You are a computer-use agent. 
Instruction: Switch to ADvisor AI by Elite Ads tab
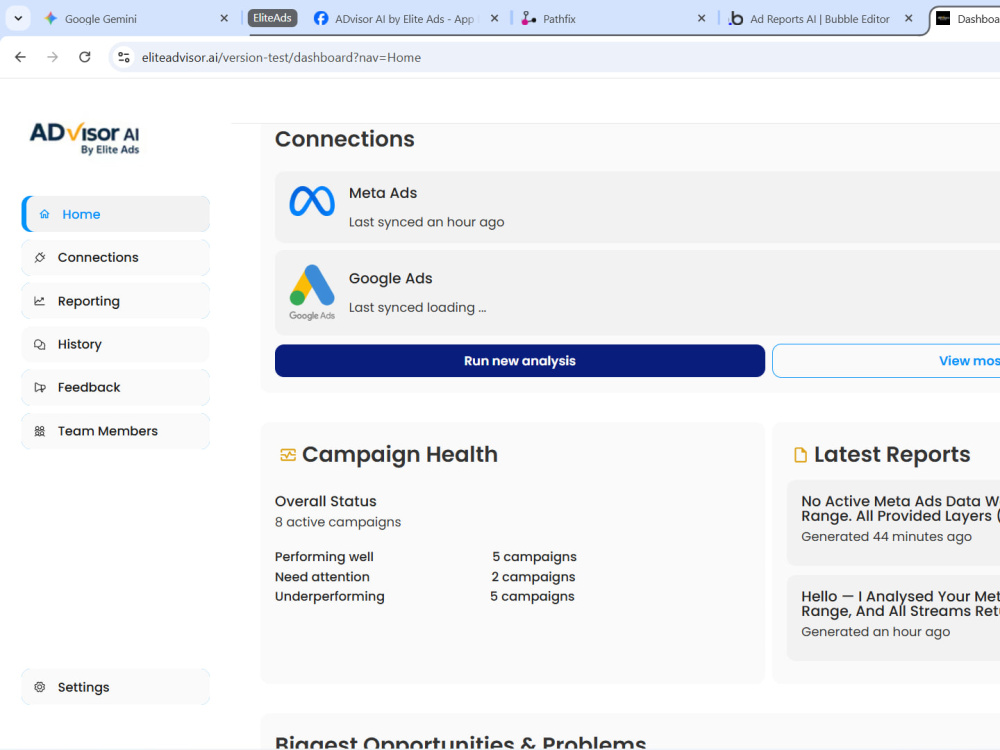406,18
